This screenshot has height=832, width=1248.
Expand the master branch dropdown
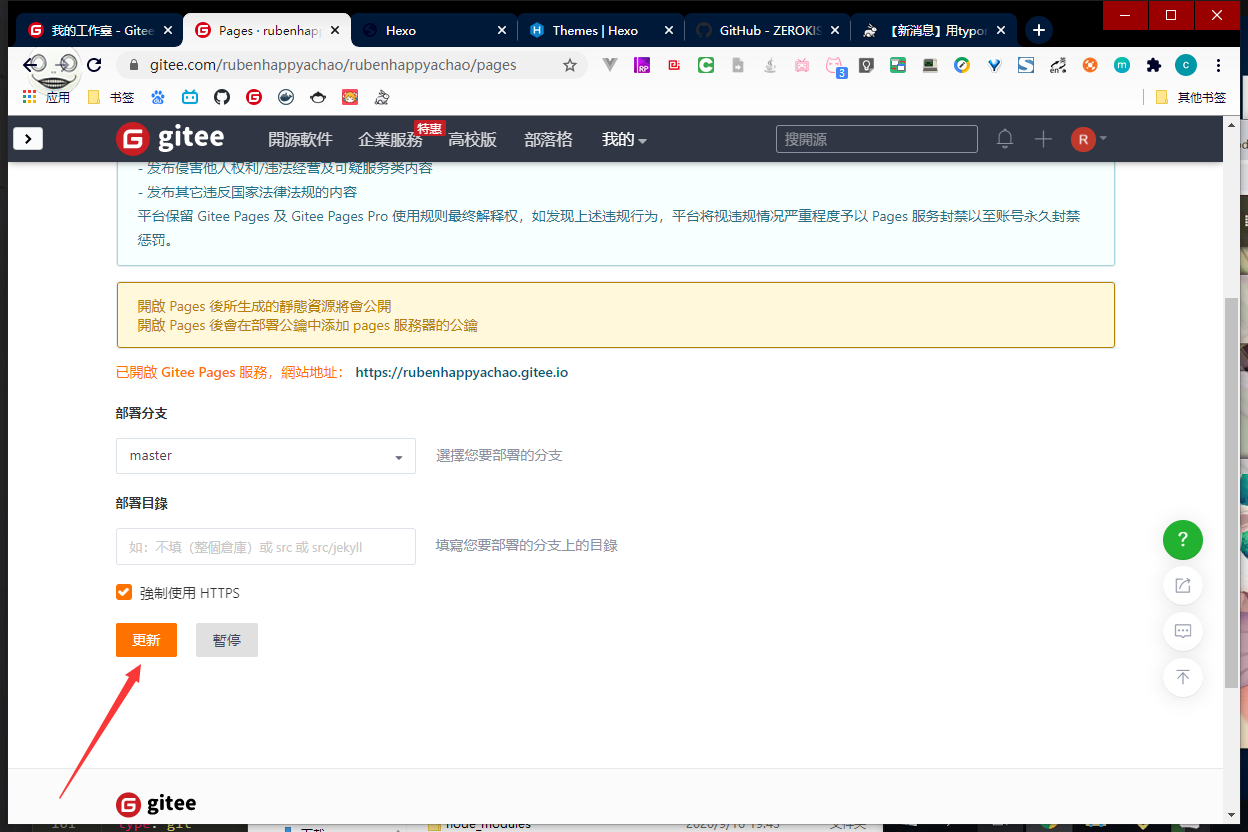[265, 456]
